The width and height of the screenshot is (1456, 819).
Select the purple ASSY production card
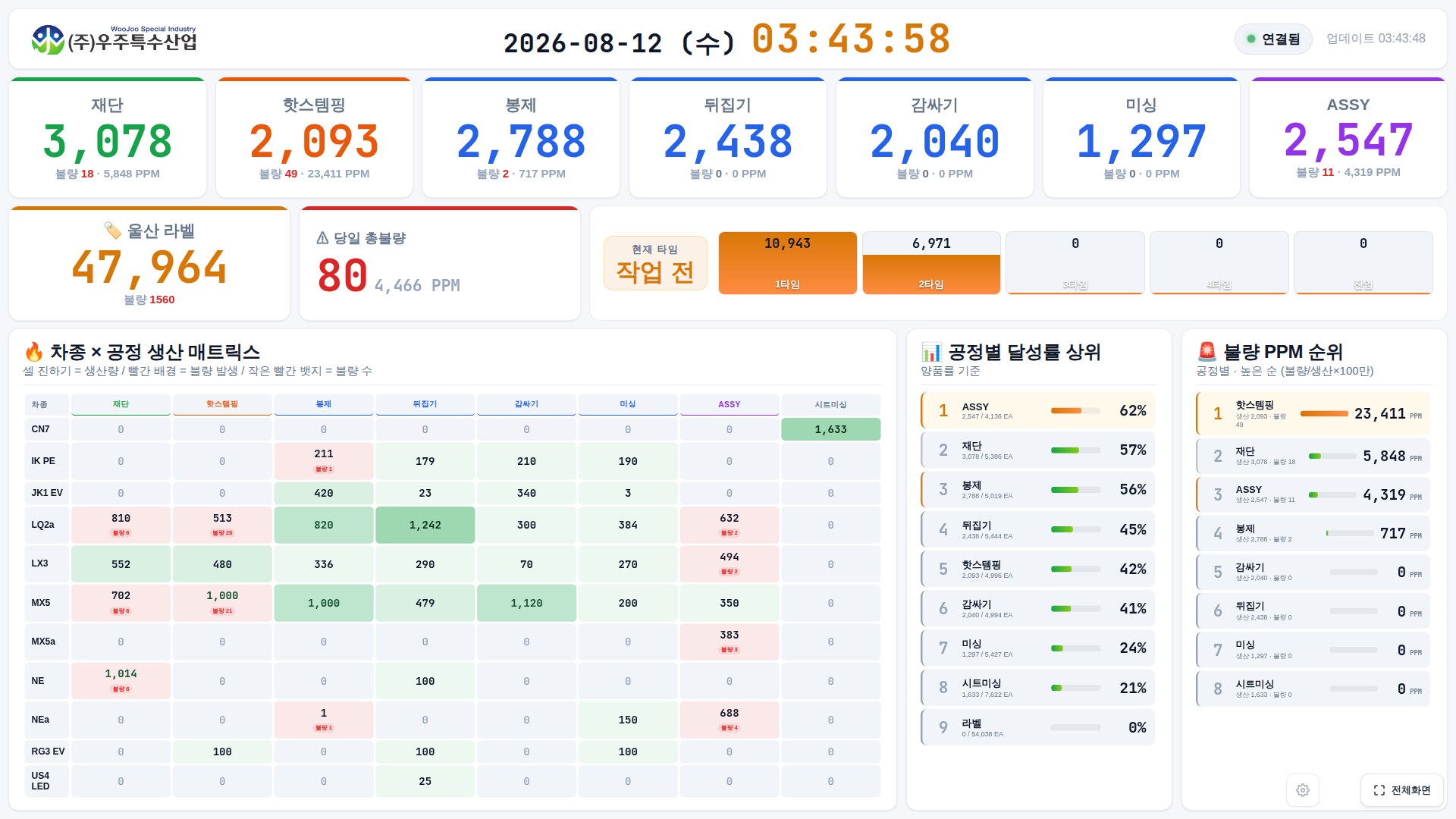coord(1348,137)
